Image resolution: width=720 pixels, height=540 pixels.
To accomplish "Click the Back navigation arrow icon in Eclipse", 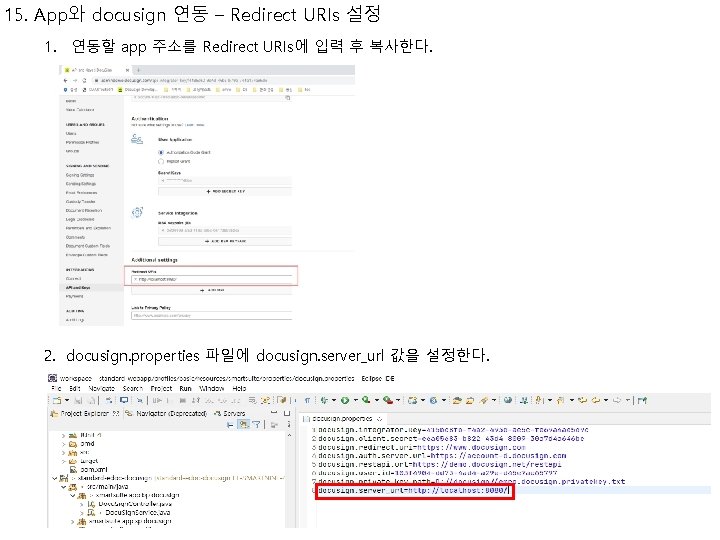I will tap(596, 400).
